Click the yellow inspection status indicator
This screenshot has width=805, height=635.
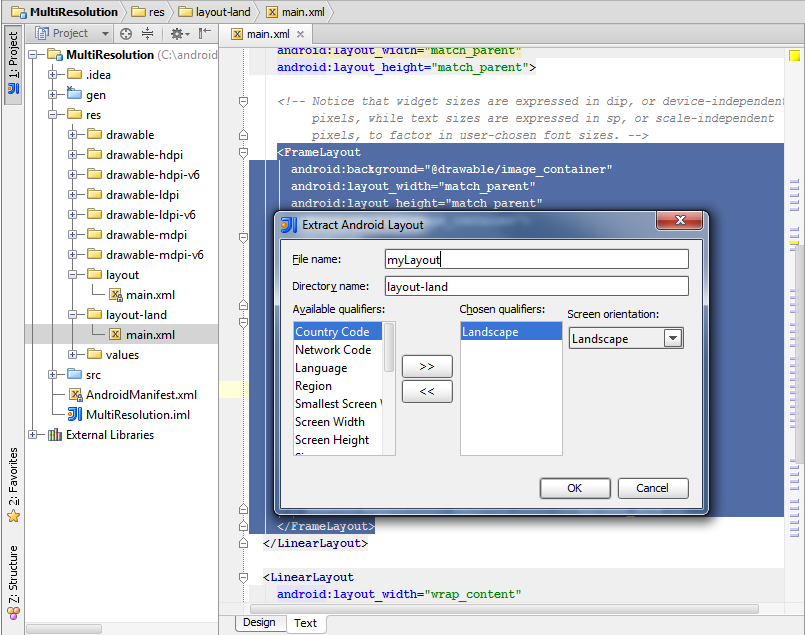pos(794,55)
